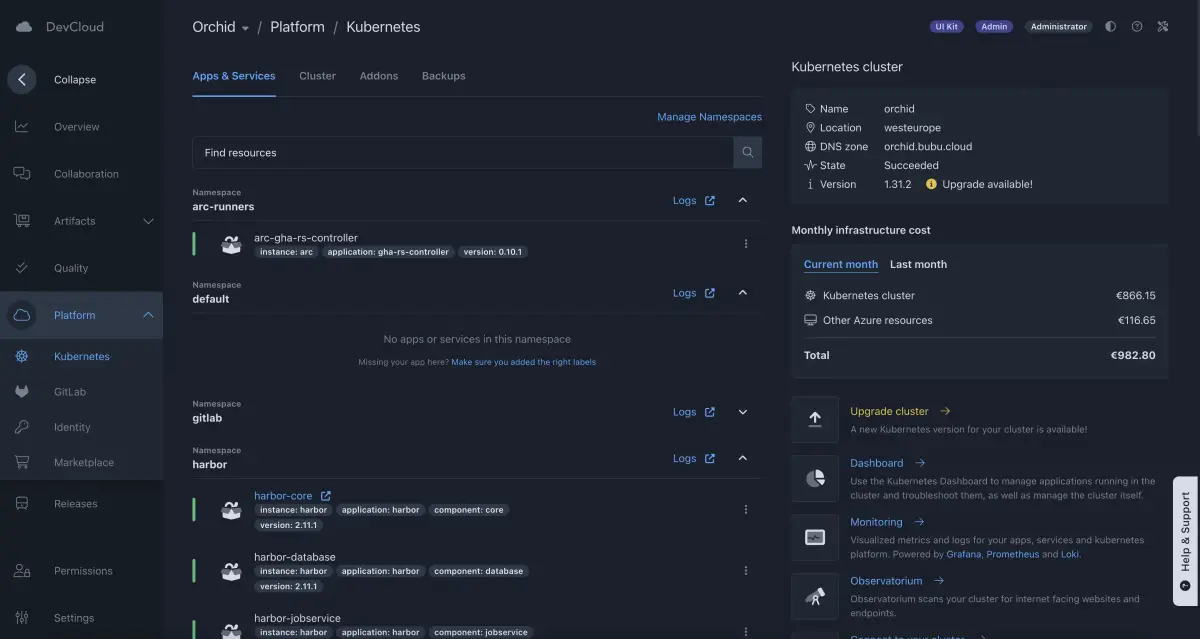Click the Artifacts cart icon
Screen dimensions: 1200x639
click(x=22, y=221)
